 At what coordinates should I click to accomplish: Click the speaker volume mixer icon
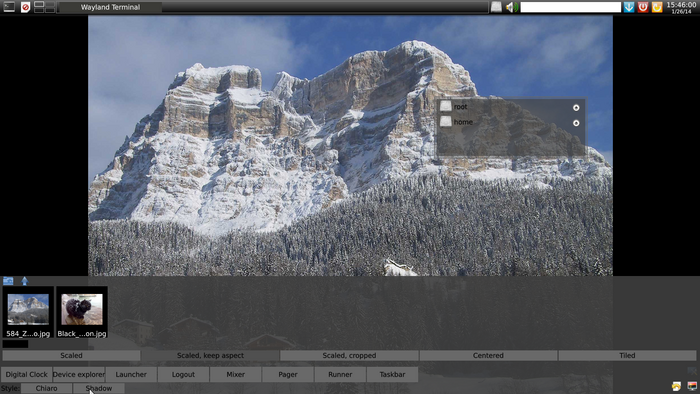tap(512, 7)
